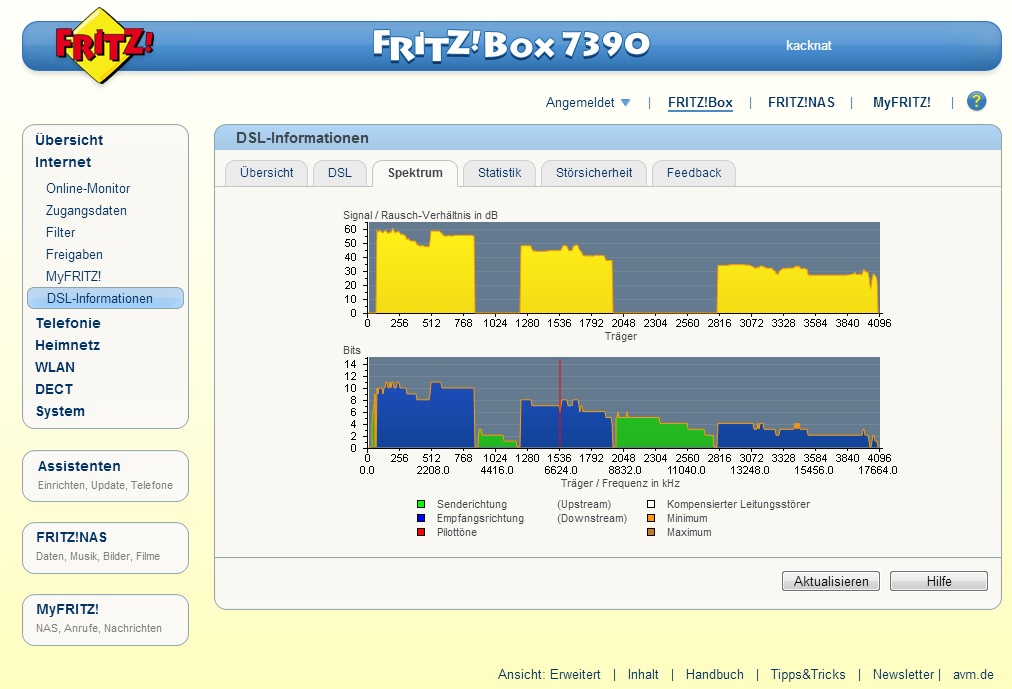Open the FRITZ!NAS sidebar box

click(x=105, y=548)
